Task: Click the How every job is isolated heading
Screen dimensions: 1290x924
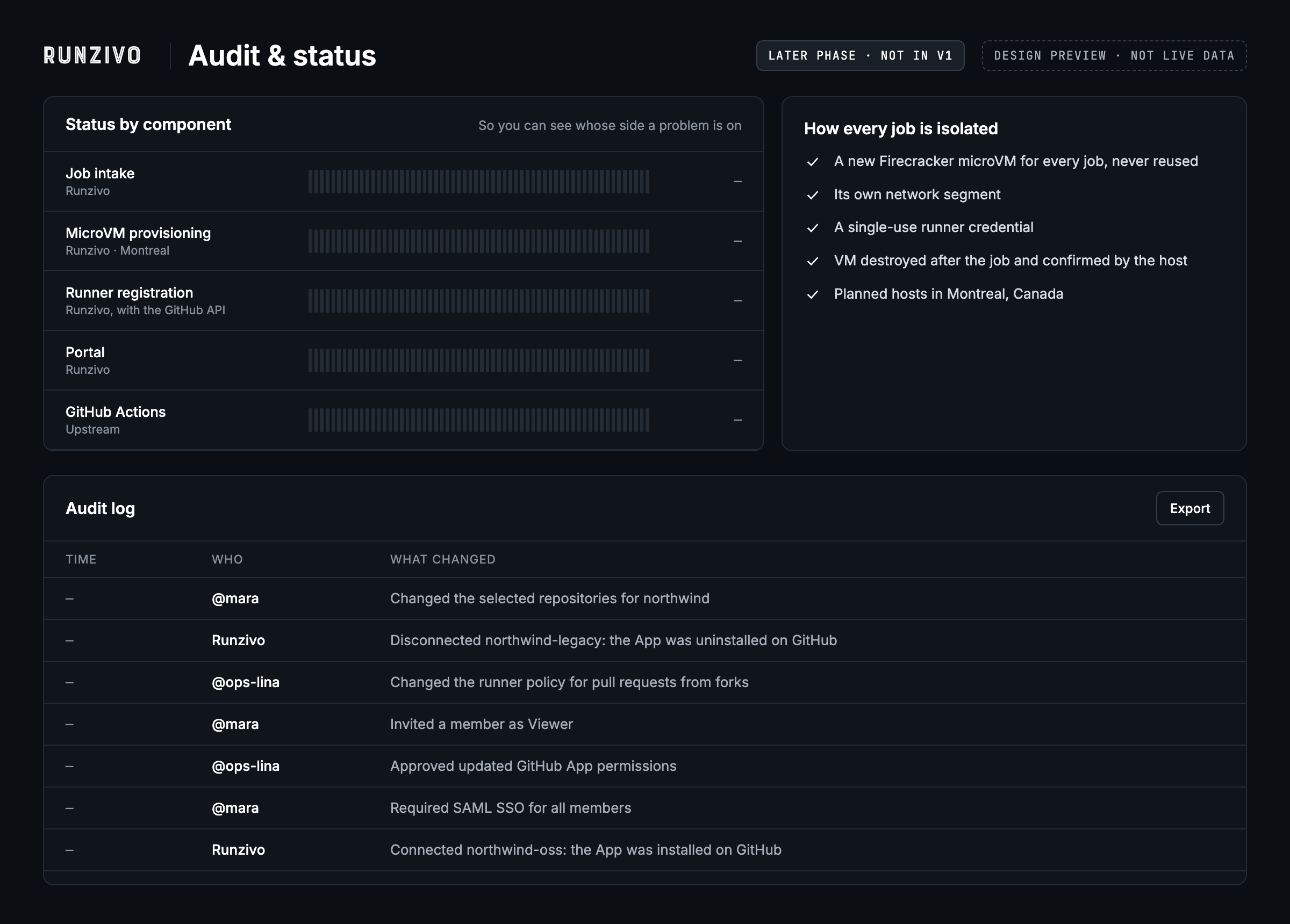Action: point(900,129)
